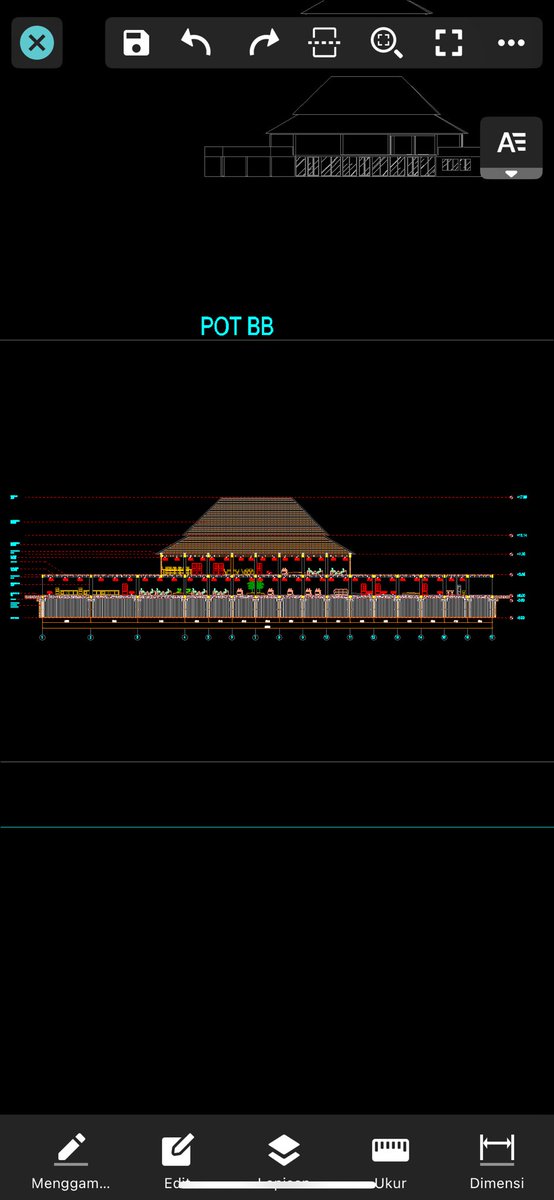Toggle full-screen view icon
This screenshot has width=554, height=1200.
click(x=449, y=43)
